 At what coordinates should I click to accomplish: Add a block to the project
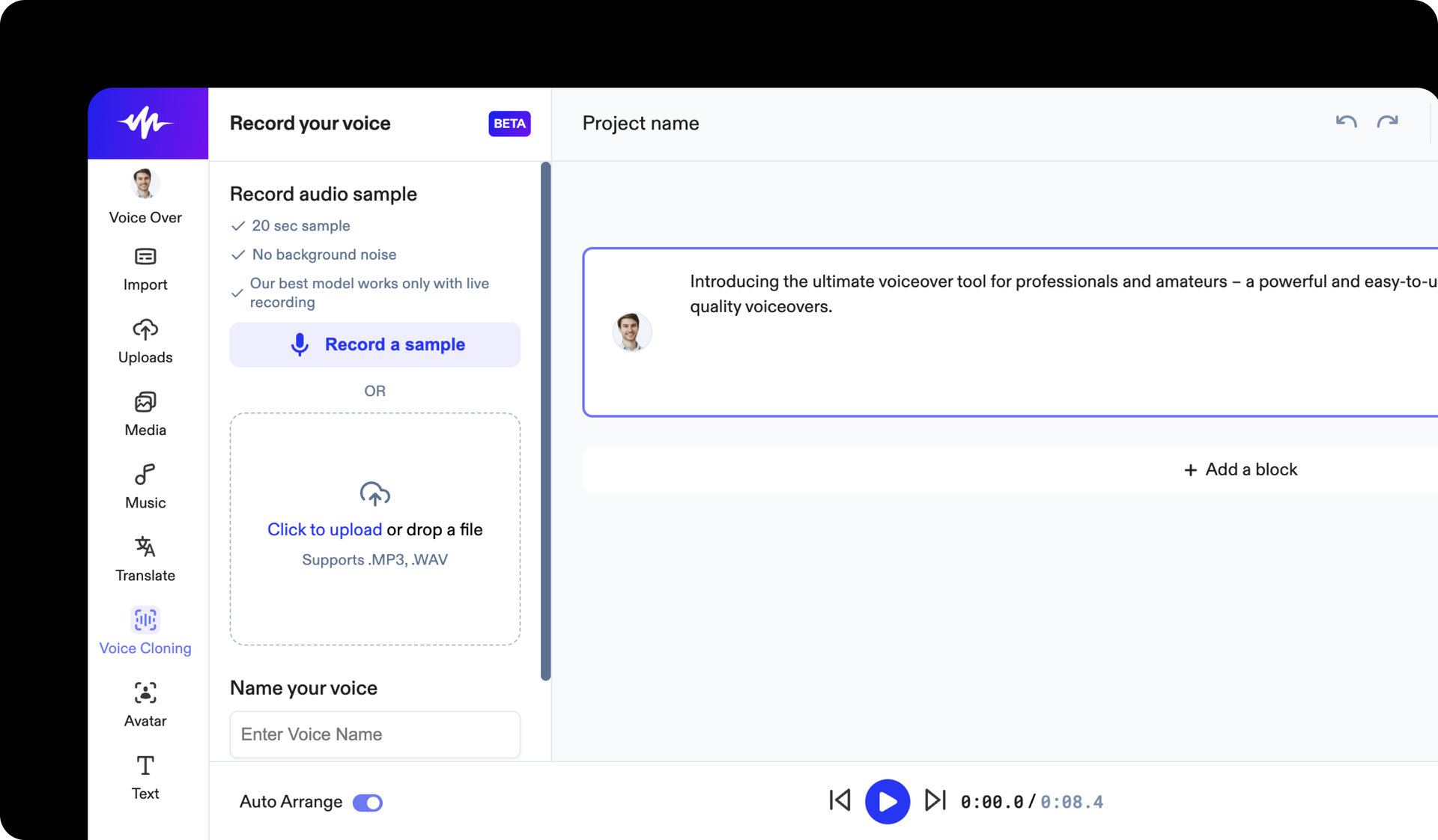[x=1240, y=469]
